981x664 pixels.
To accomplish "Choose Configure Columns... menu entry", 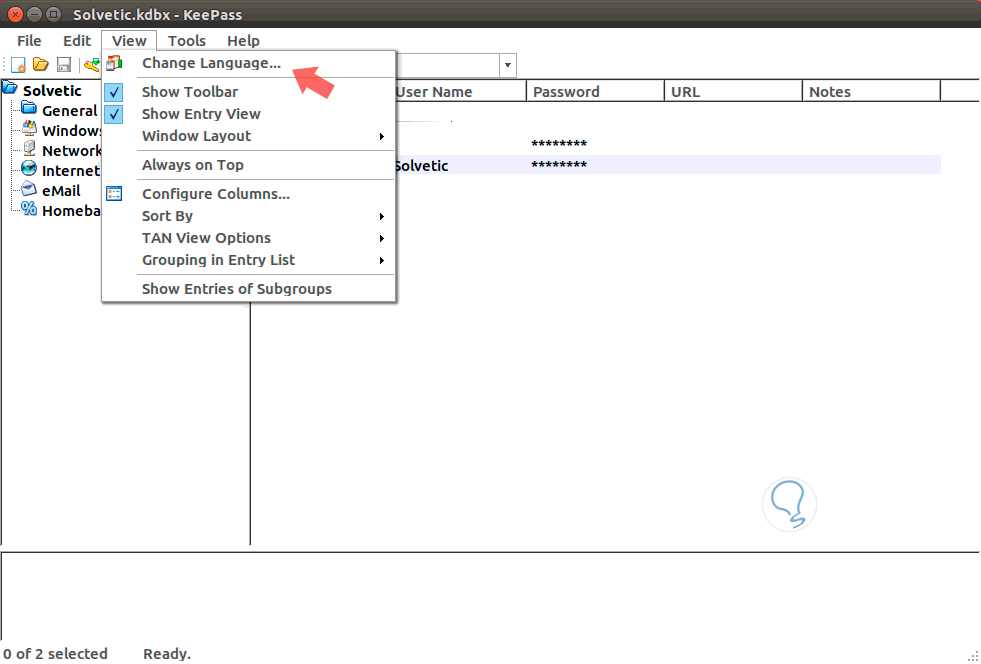I will [x=216, y=193].
